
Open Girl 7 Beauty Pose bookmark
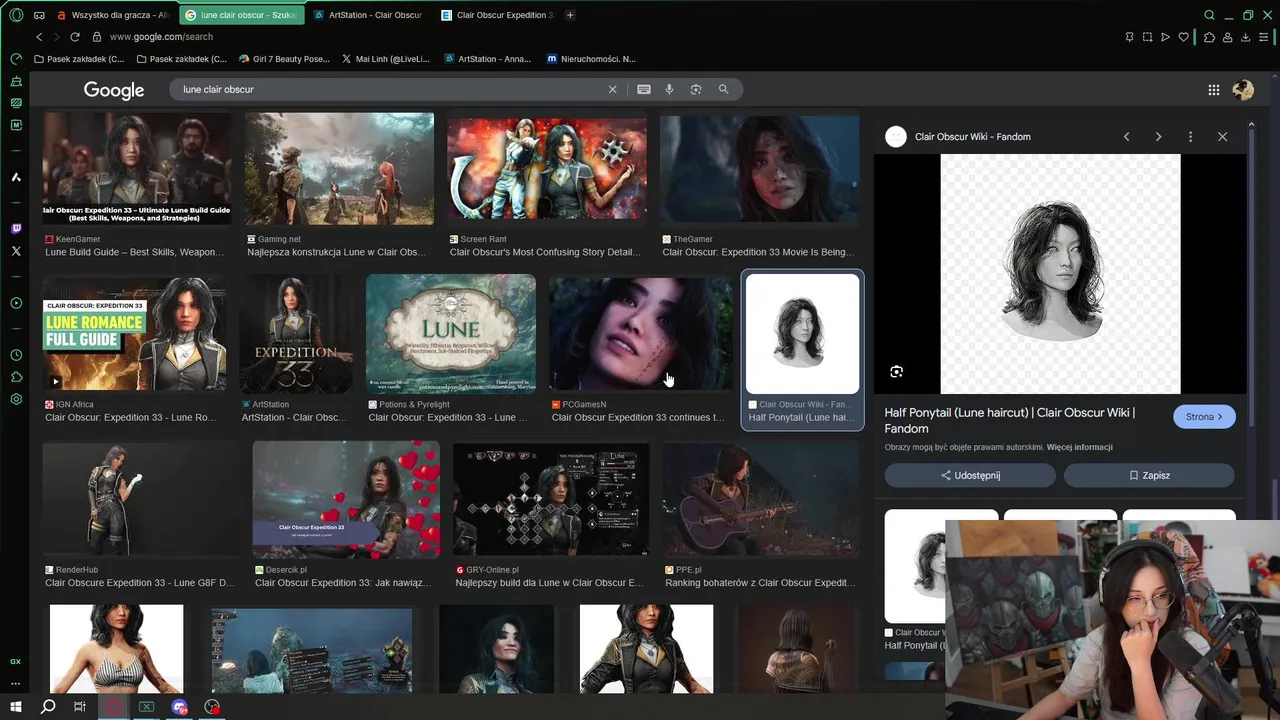pos(284,59)
